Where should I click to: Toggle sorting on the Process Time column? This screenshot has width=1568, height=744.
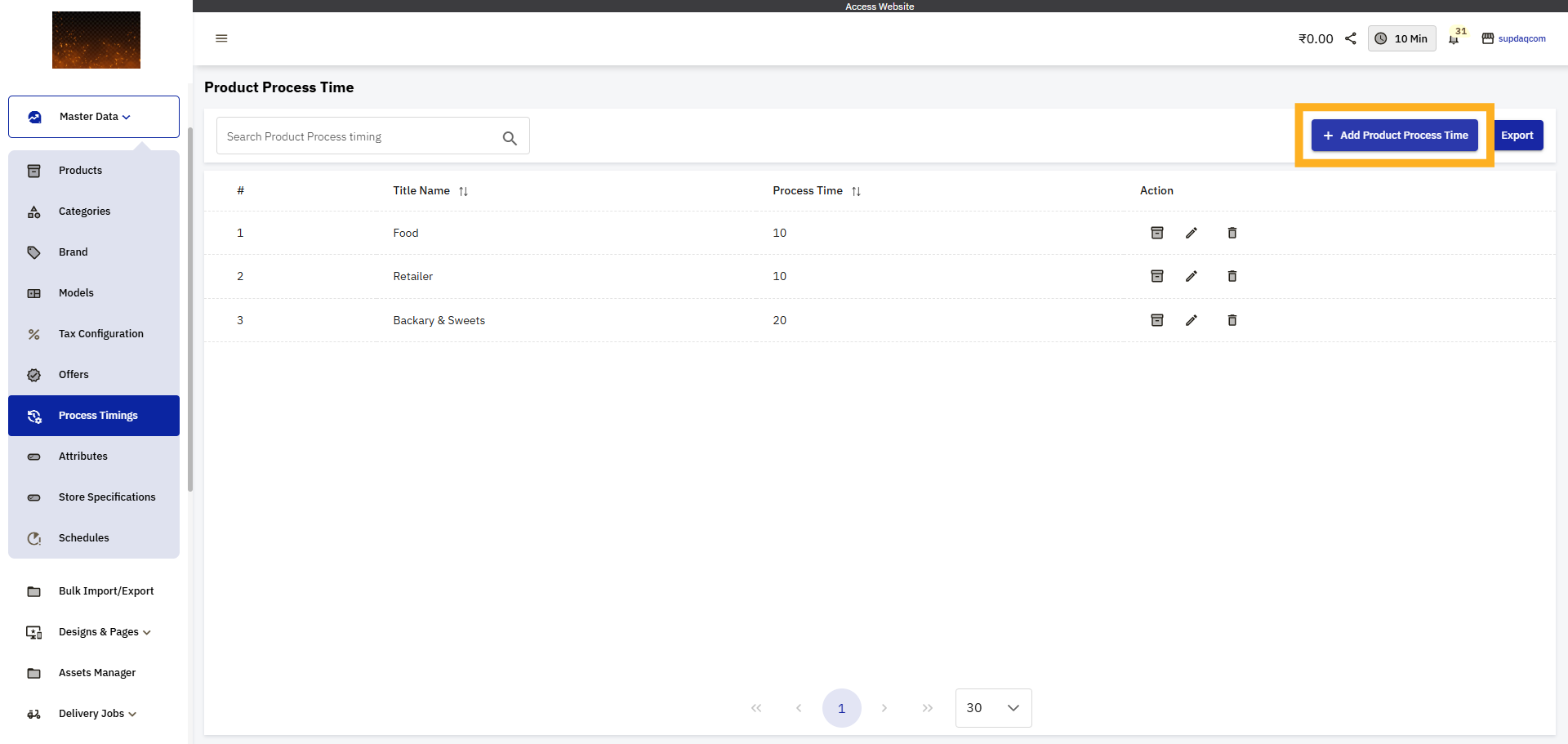click(857, 191)
